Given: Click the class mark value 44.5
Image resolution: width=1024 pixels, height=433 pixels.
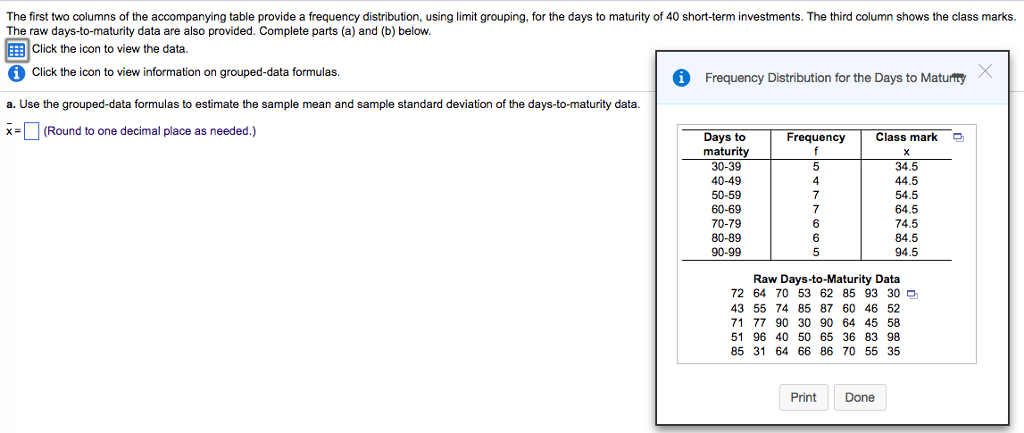Looking at the screenshot, I should click(906, 181).
